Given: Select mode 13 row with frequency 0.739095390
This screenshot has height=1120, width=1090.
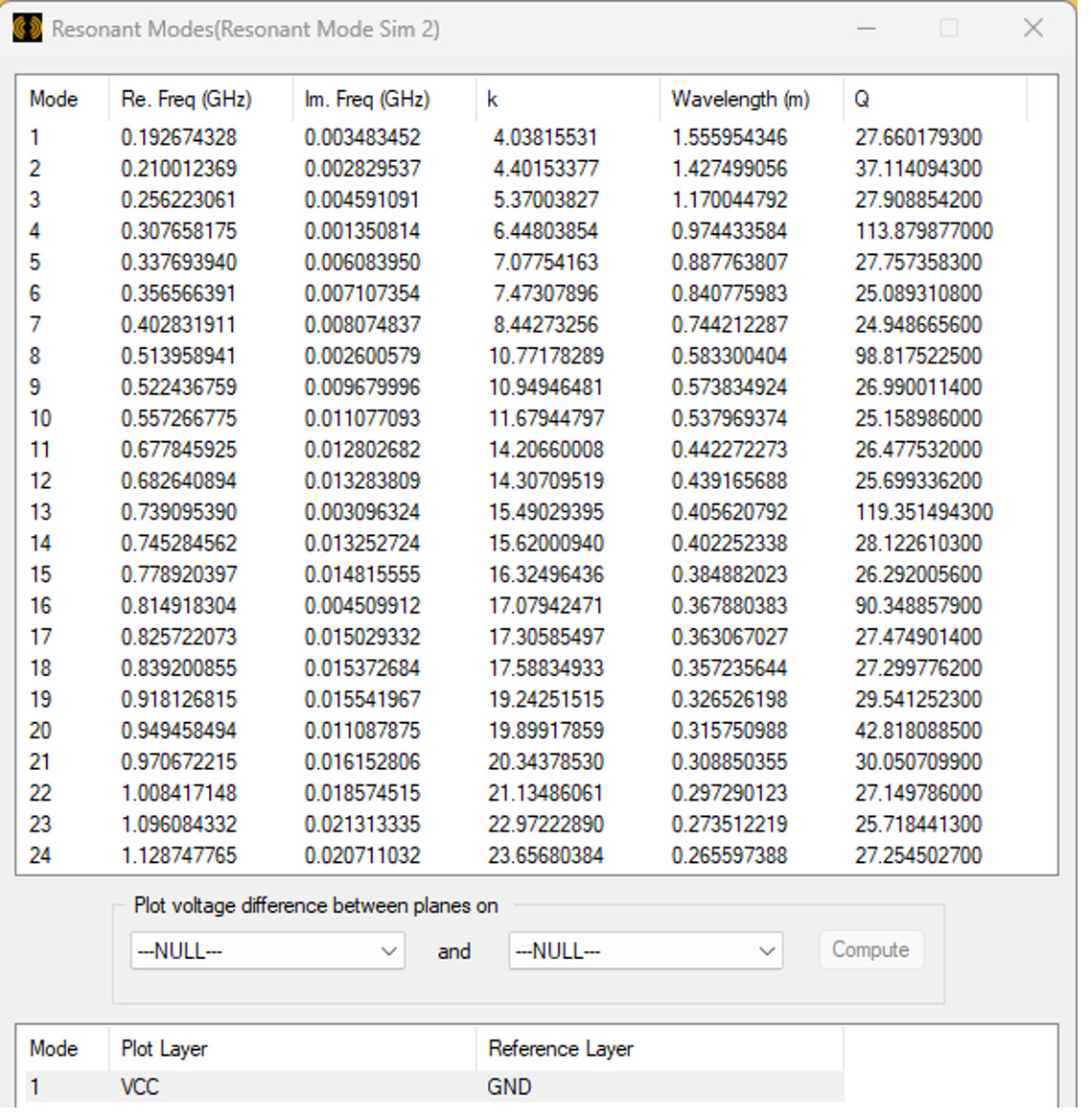Looking at the screenshot, I should coord(525,512).
